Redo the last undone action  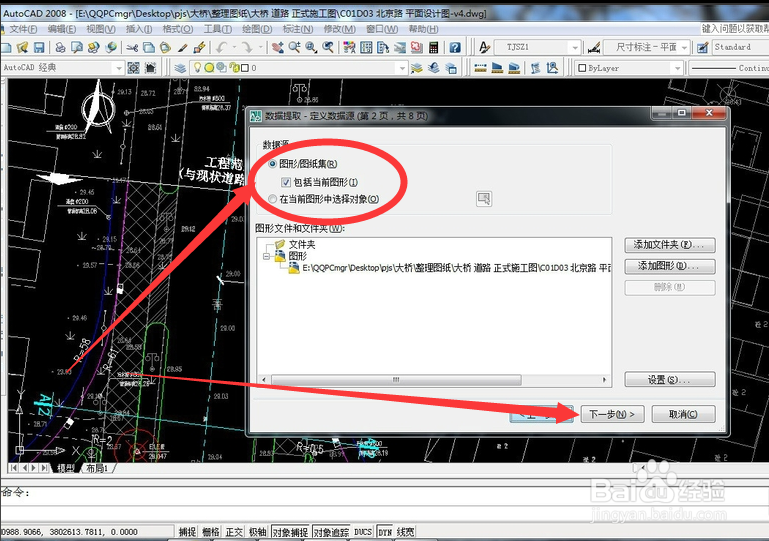247,48
